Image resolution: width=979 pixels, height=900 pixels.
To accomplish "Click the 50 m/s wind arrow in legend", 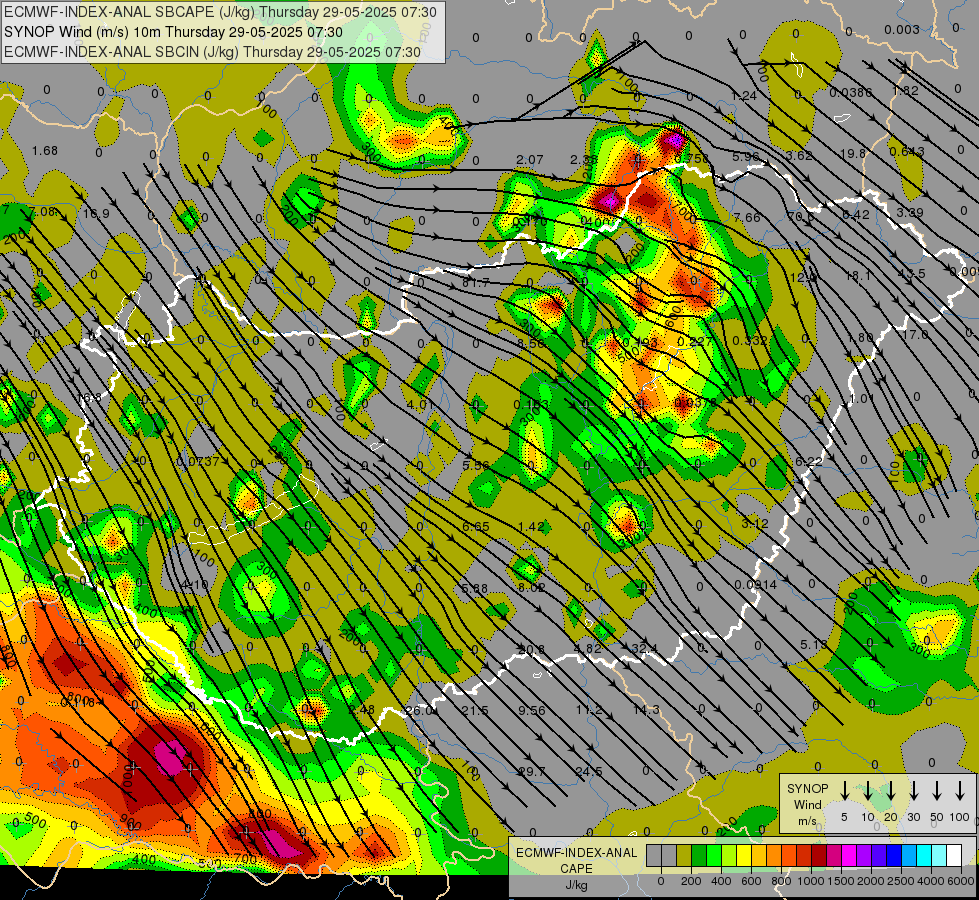I will pos(937,790).
